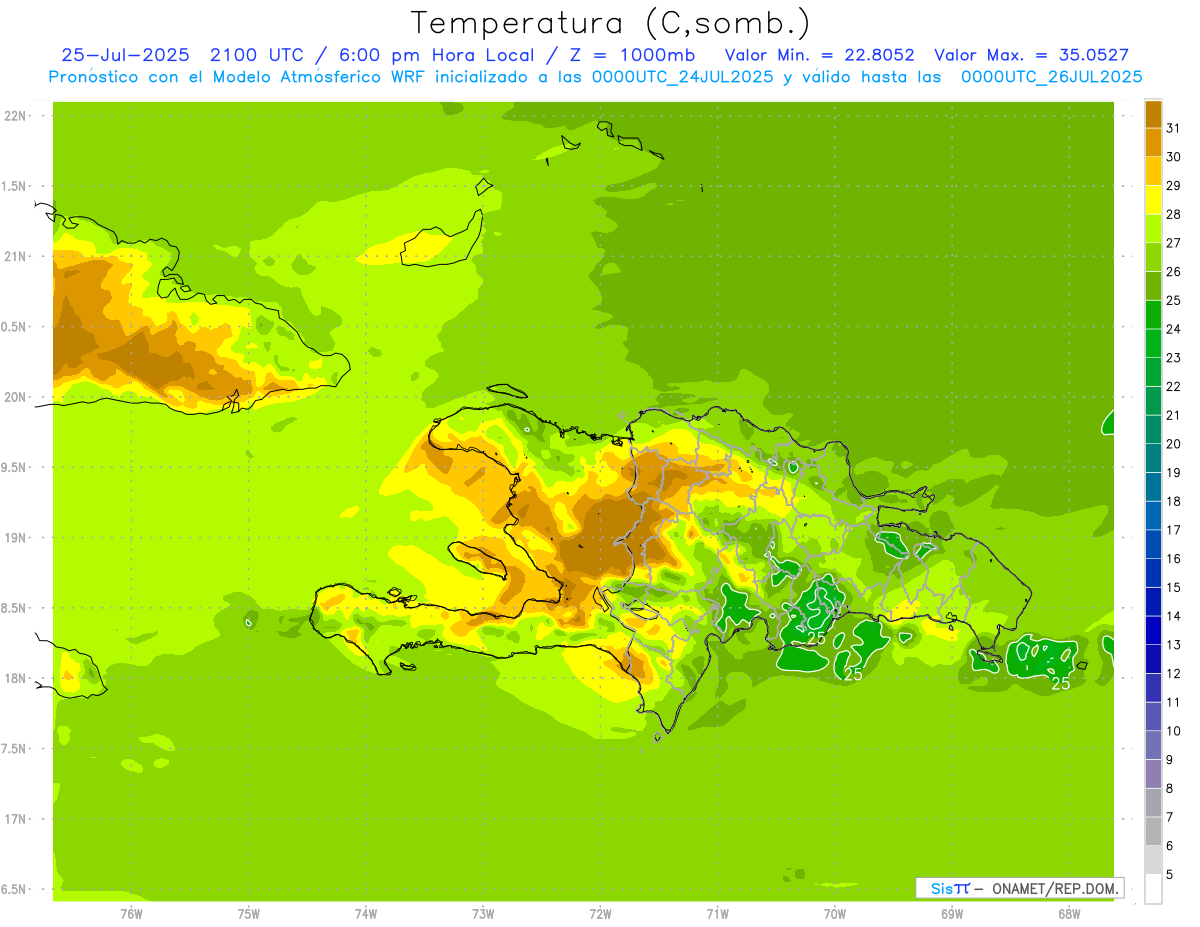
Task: Click legend value label '10'
Action: click(1174, 730)
